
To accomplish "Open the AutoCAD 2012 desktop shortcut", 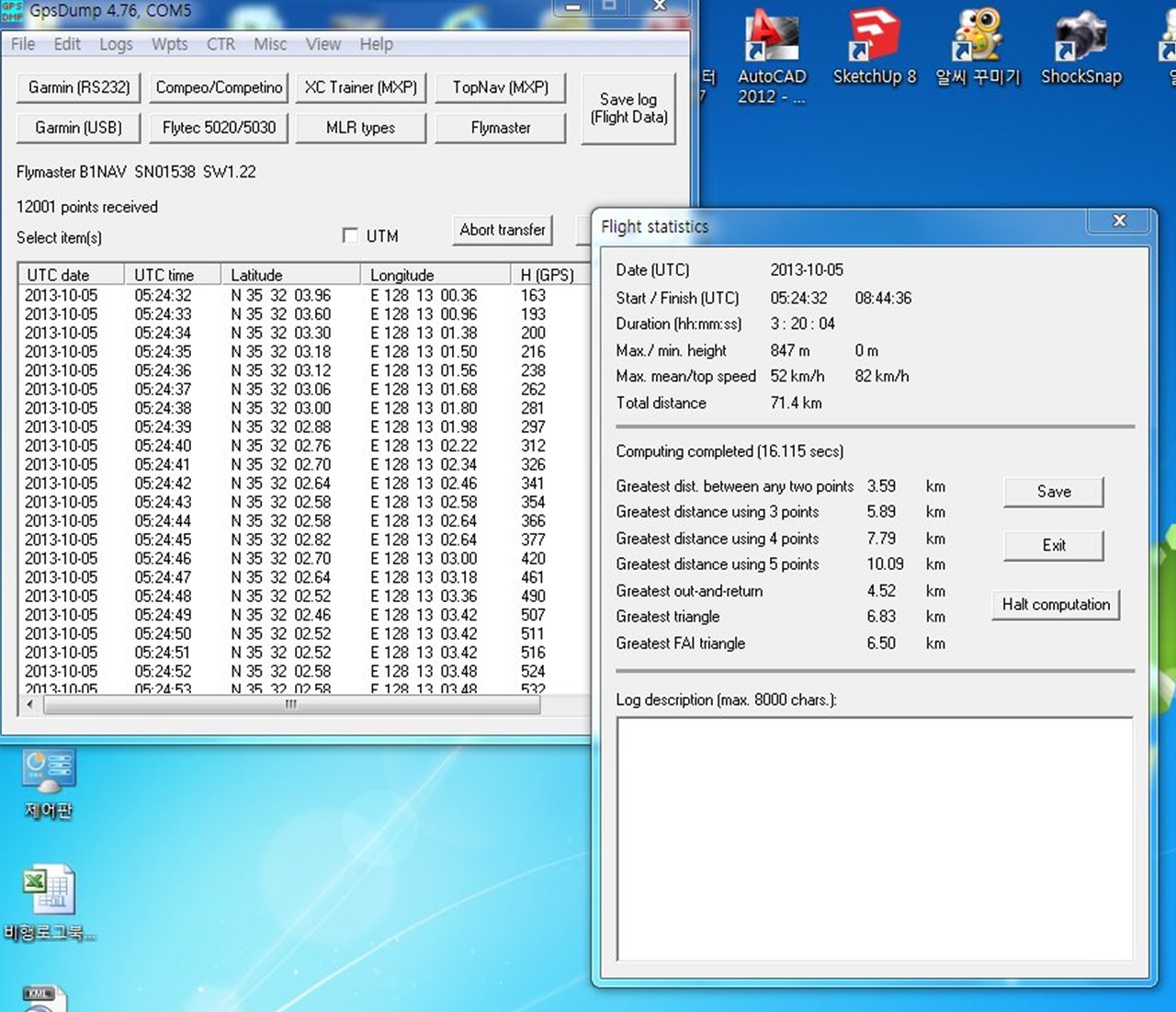I will (771, 57).
